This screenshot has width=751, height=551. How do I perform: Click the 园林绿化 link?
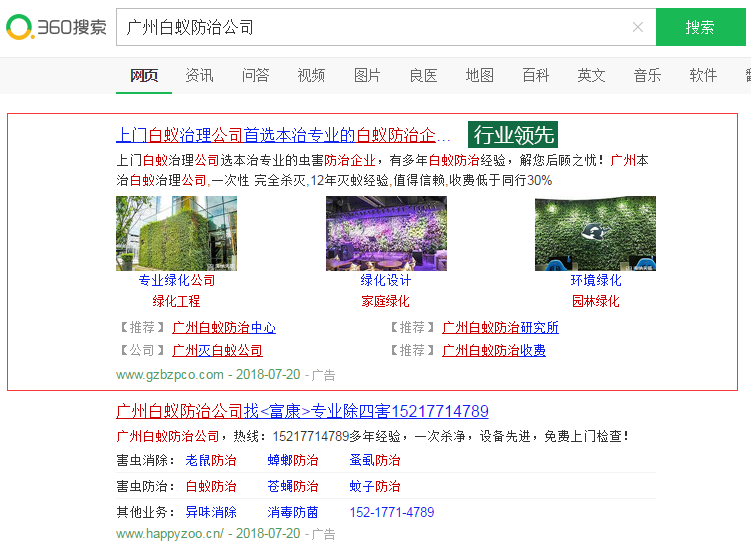click(x=596, y=301)
